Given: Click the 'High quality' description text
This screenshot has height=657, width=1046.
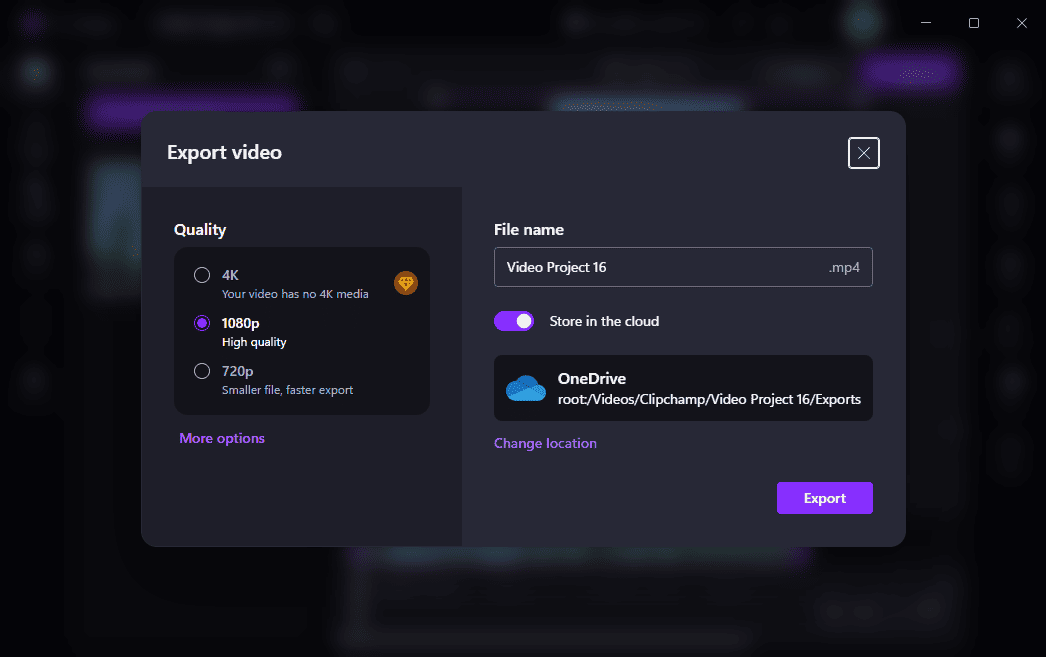Looking at the screenshot, I should point(254,342).
